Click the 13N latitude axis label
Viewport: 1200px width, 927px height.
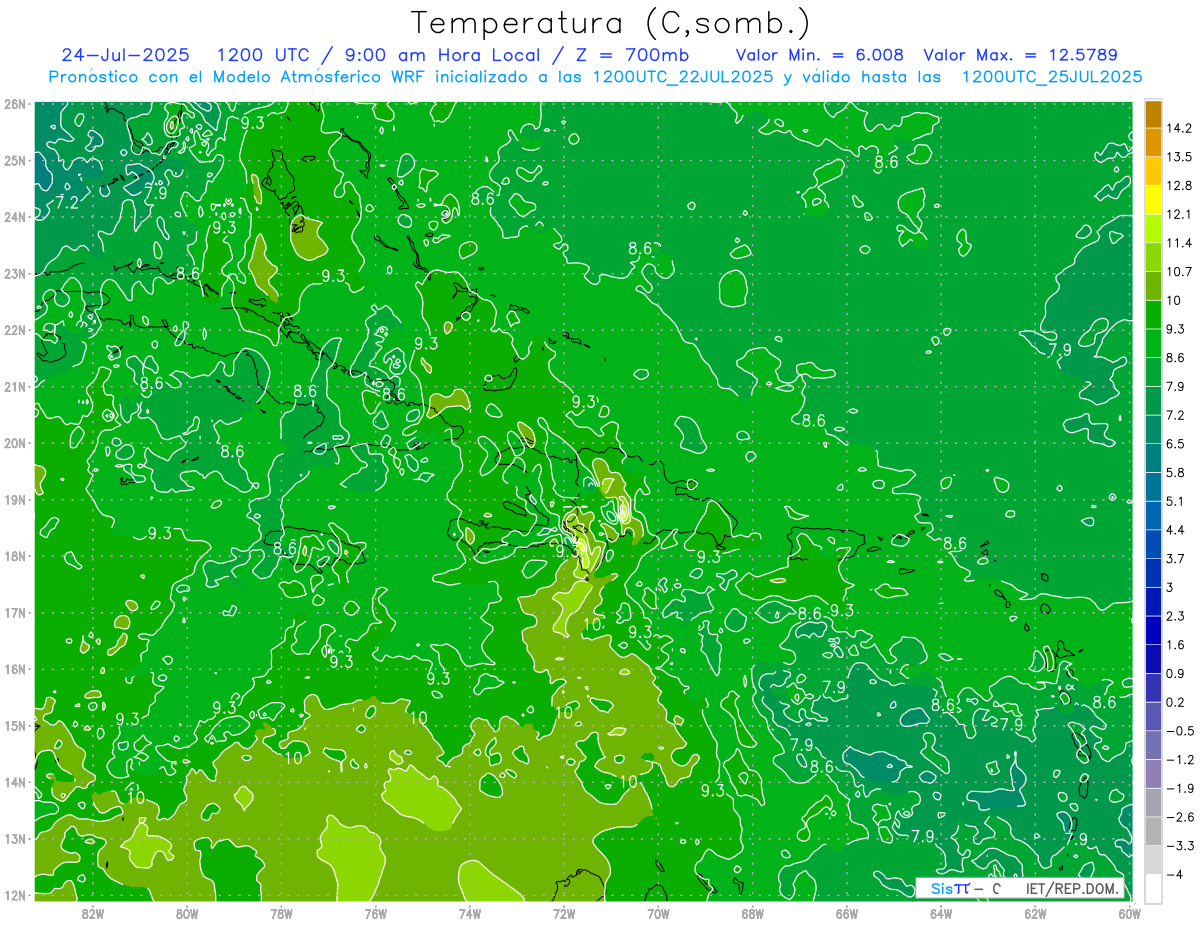click(x=15, y=838)
